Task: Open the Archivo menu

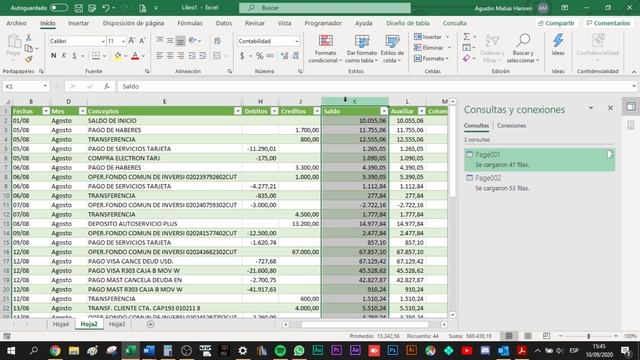Action: point(16,23)
